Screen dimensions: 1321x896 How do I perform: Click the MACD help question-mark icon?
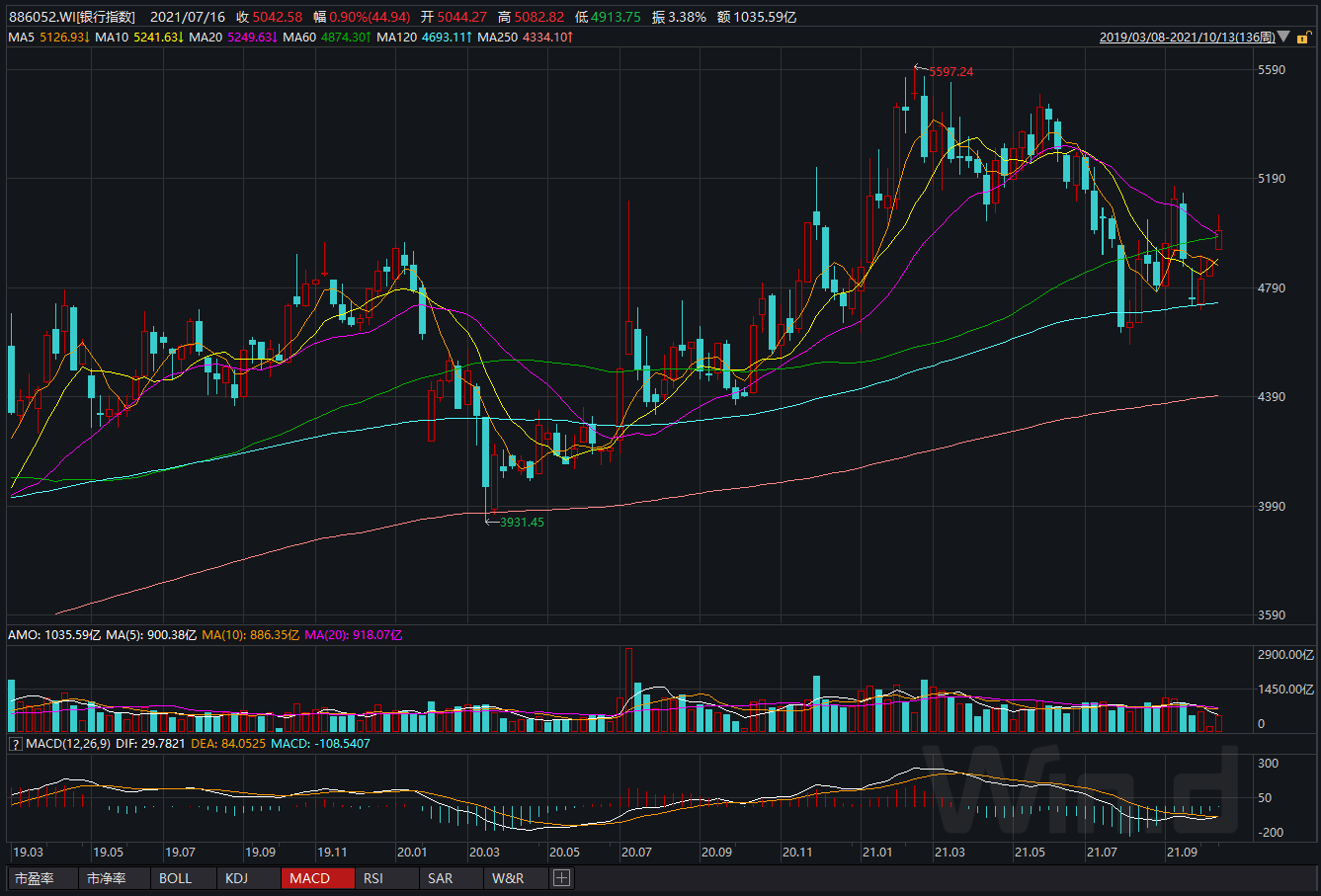[x=15, y=743]
